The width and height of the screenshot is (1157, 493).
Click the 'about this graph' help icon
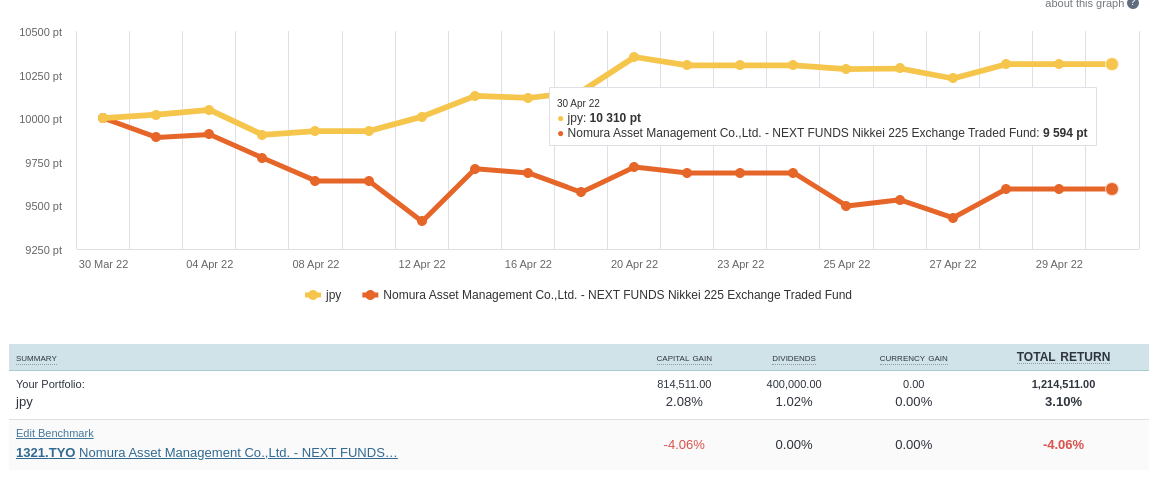(x=1133, y=3)
